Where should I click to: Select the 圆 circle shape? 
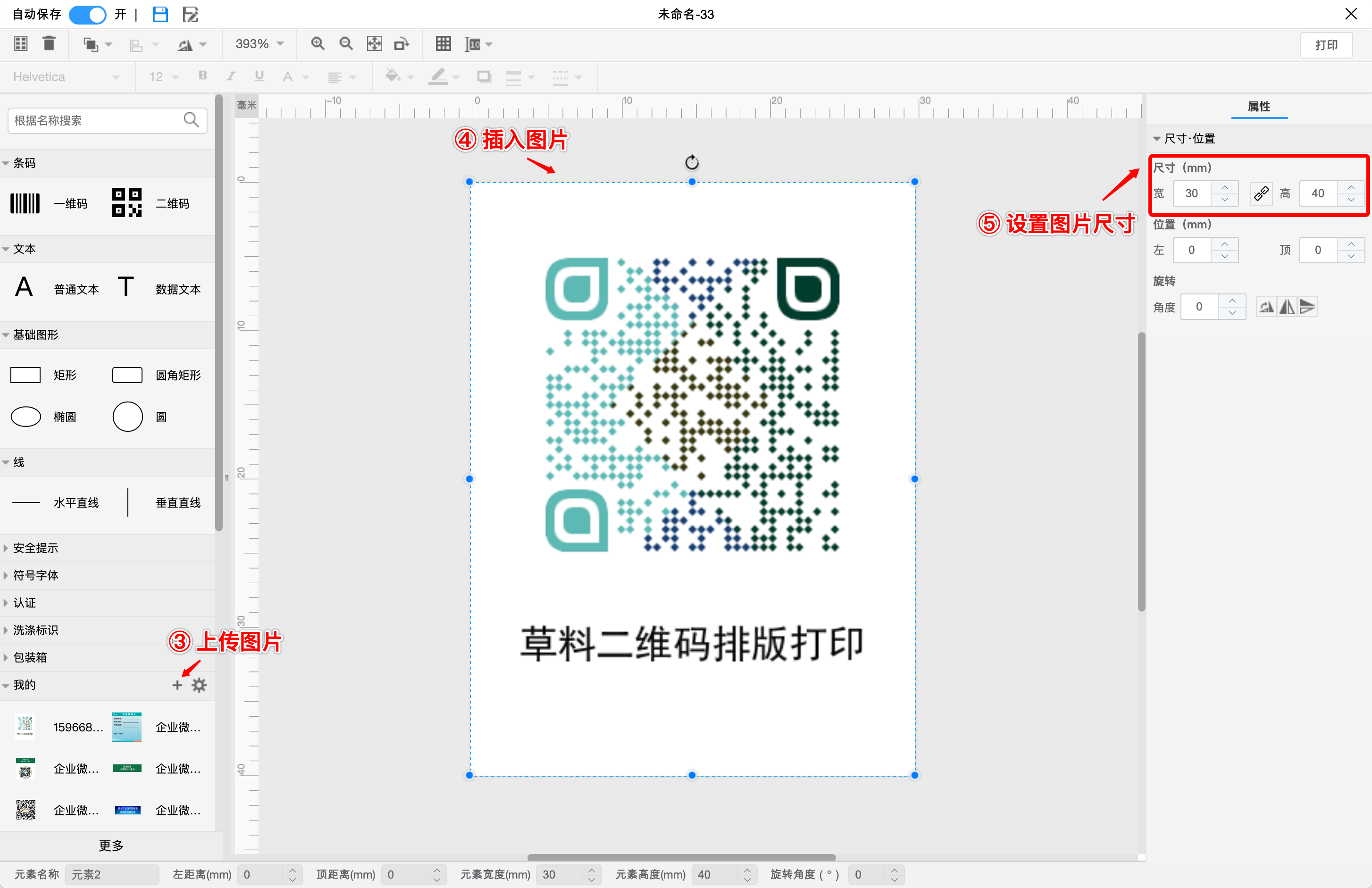(140, 416)
